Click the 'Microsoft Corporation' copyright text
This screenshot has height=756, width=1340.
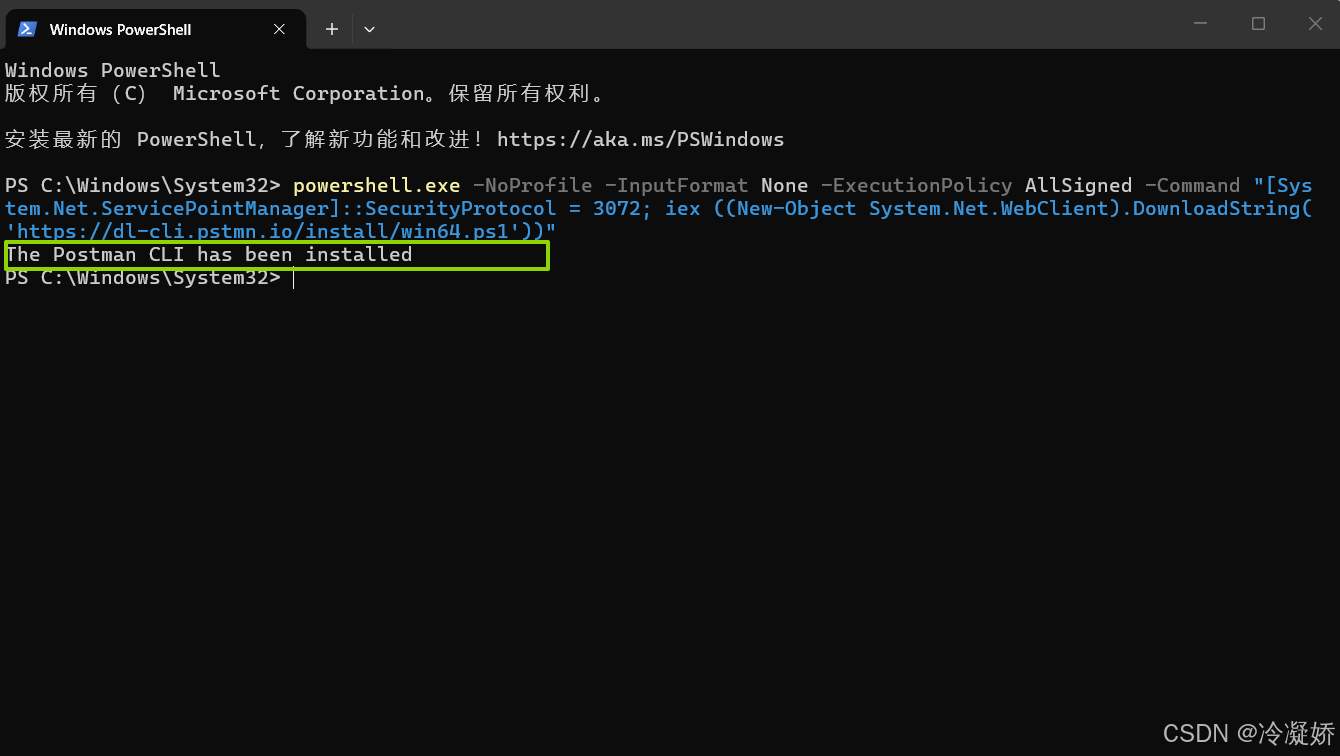tap(299, 94)
